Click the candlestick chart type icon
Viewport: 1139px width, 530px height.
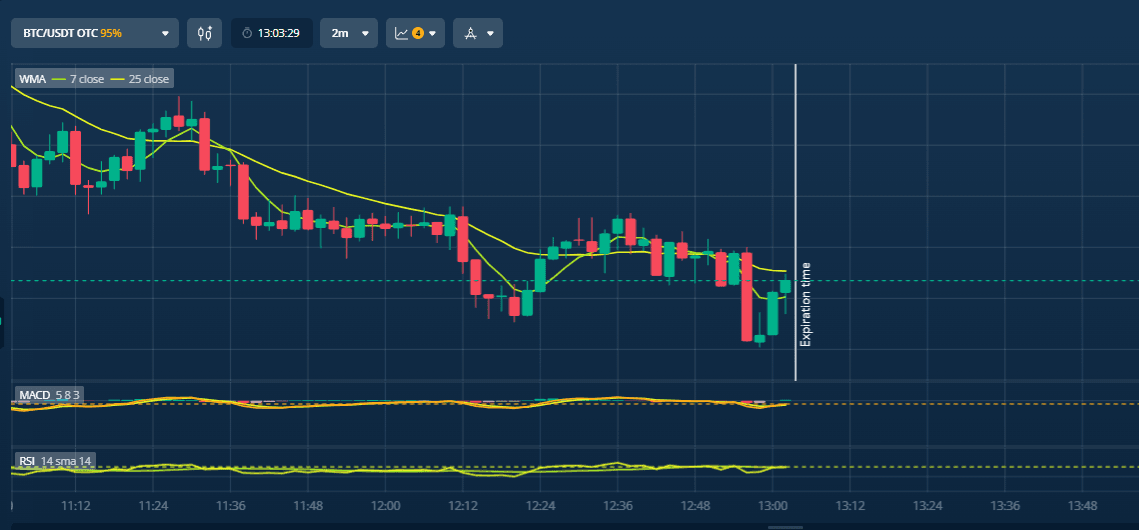204,33
